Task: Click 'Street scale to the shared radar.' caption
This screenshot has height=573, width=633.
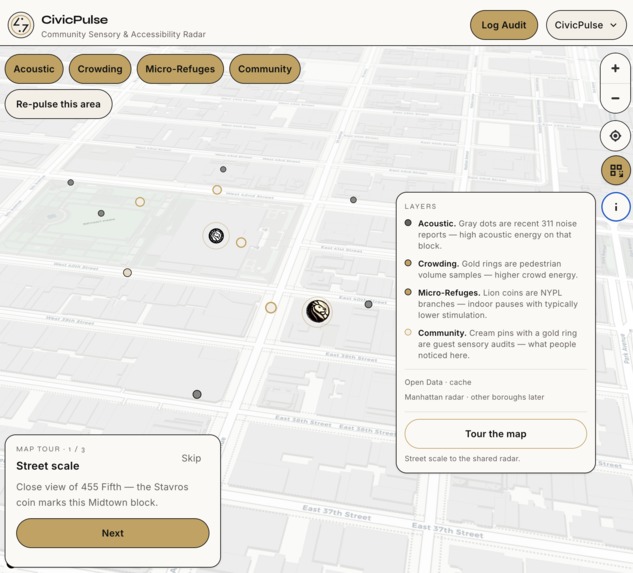Action: point(462,458)
